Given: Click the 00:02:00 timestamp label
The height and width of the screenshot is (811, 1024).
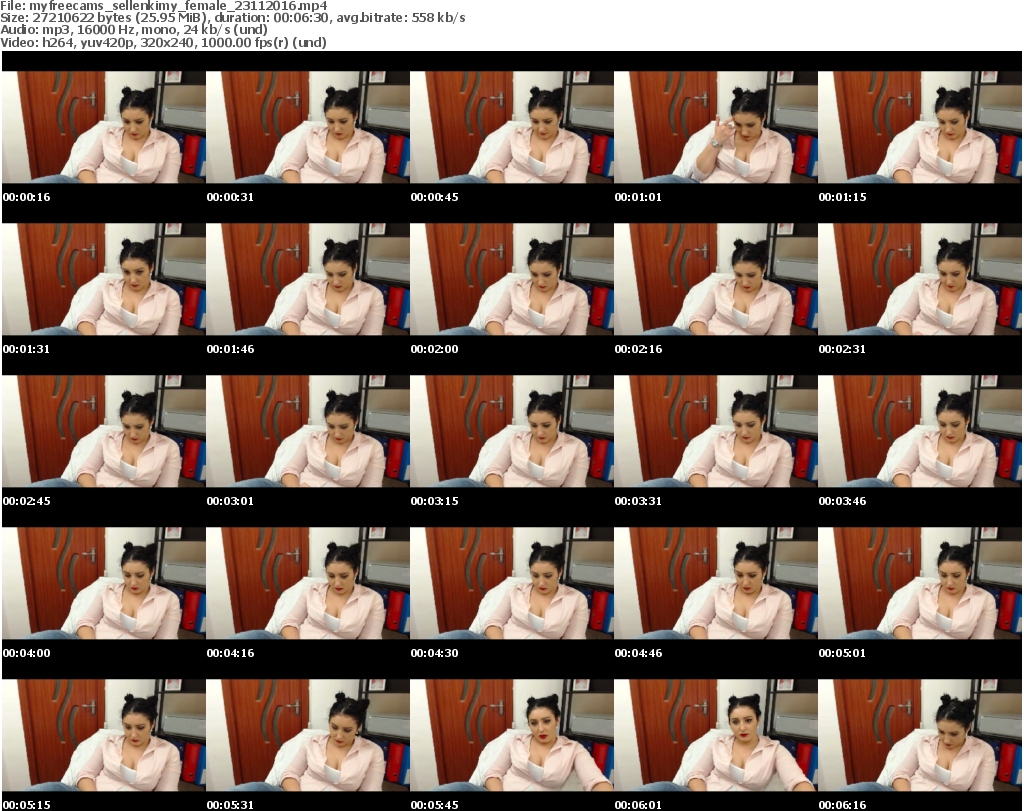Looking at the screenshot, I should coord(434,349).
